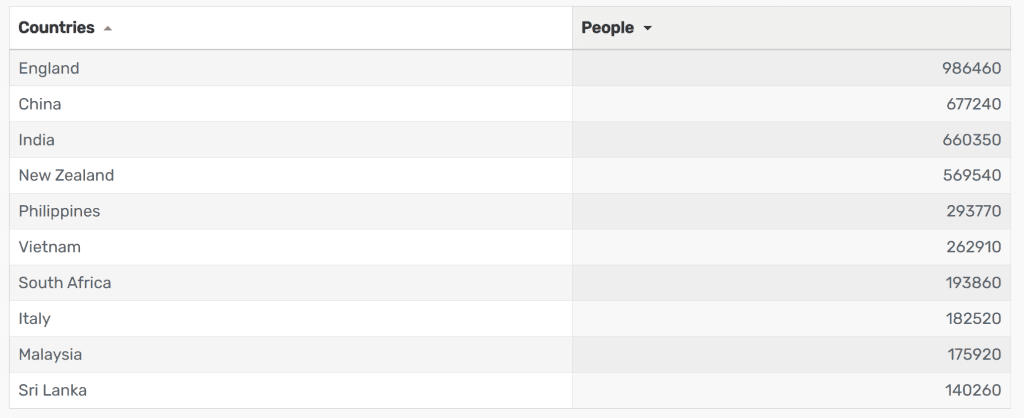Select the 140260 value cell
The height and width of the screenshot is (418, 1024).
click(792, 391)
